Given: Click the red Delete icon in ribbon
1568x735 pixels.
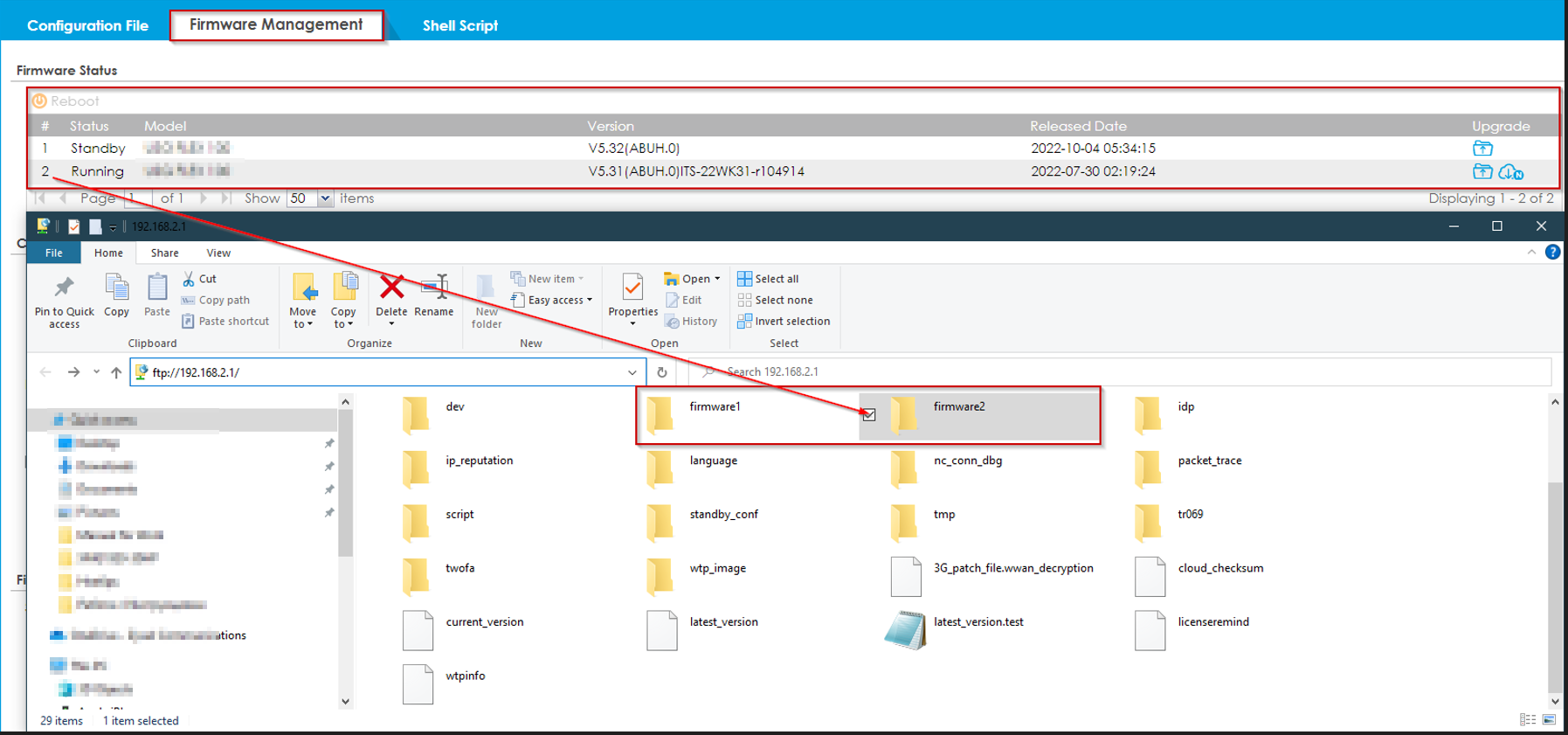Looking at the screenshot, I should (391, 288).
